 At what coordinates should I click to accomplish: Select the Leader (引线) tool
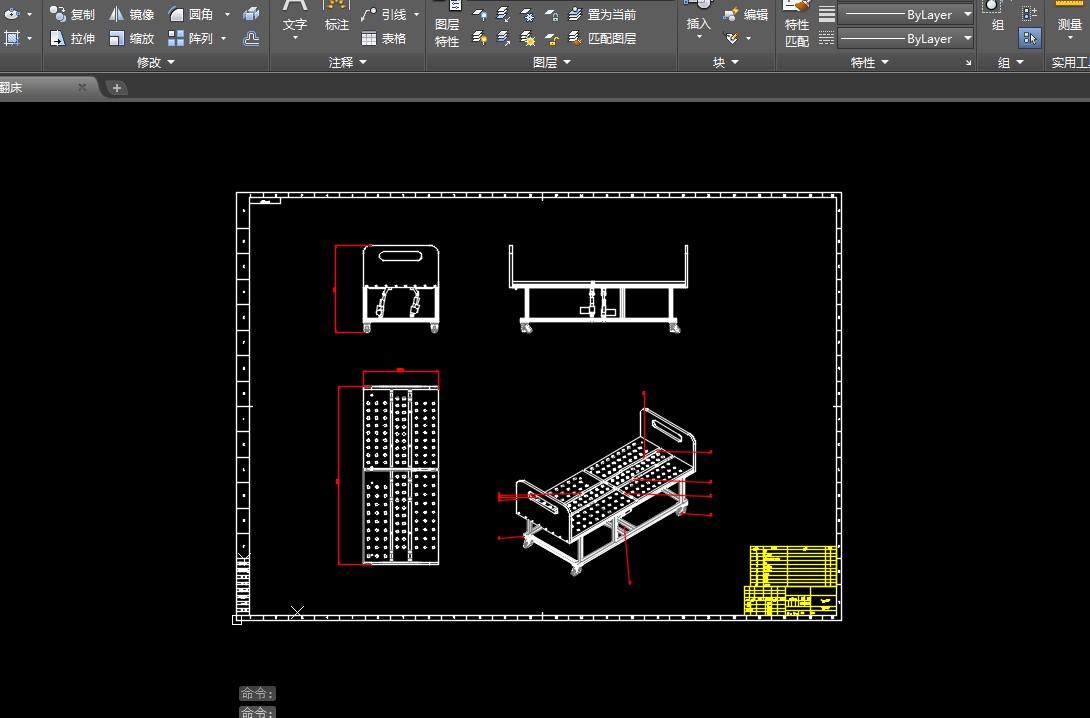point(384,14)
